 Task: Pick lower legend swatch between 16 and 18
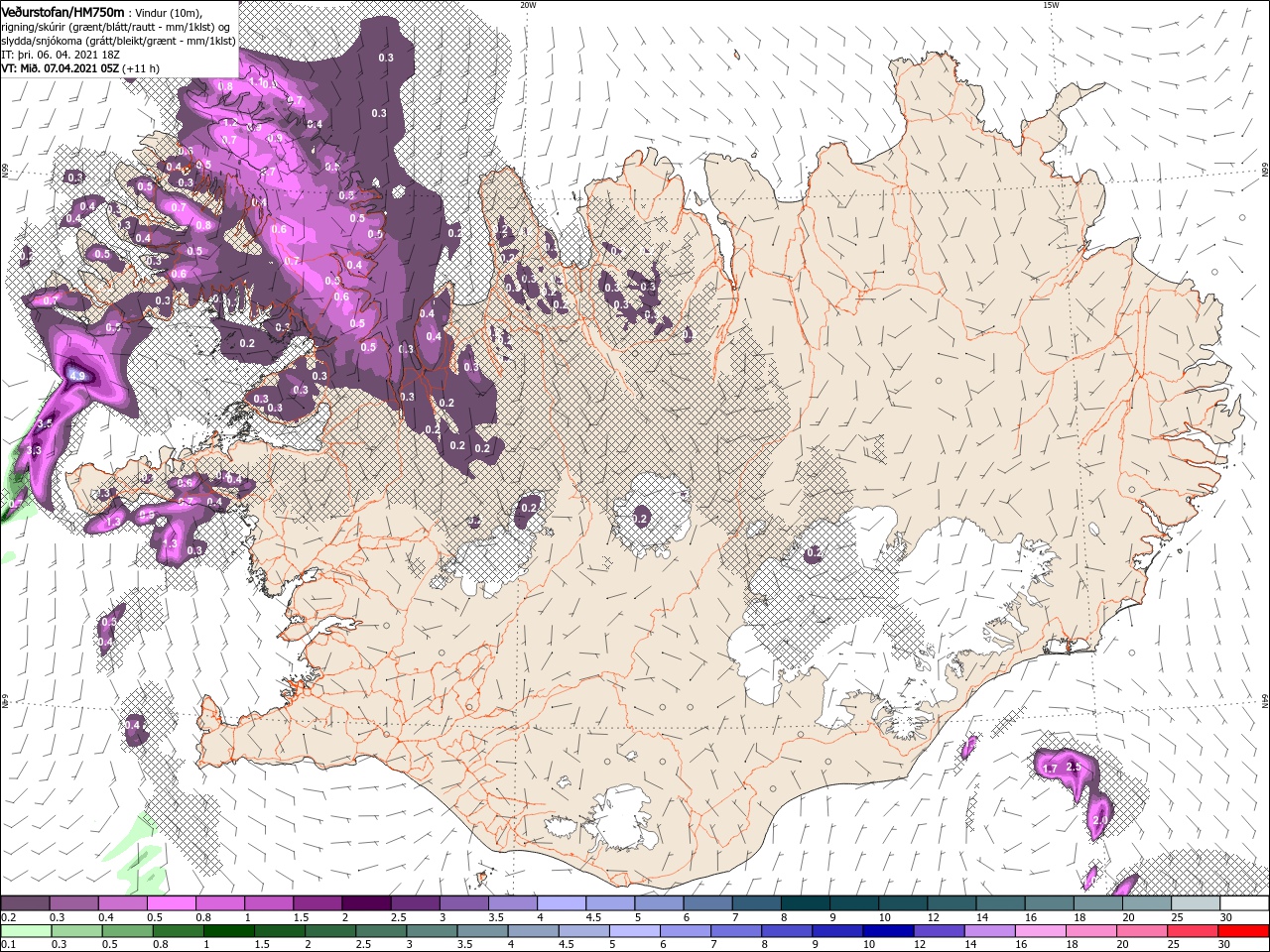tap(1040, 931)
